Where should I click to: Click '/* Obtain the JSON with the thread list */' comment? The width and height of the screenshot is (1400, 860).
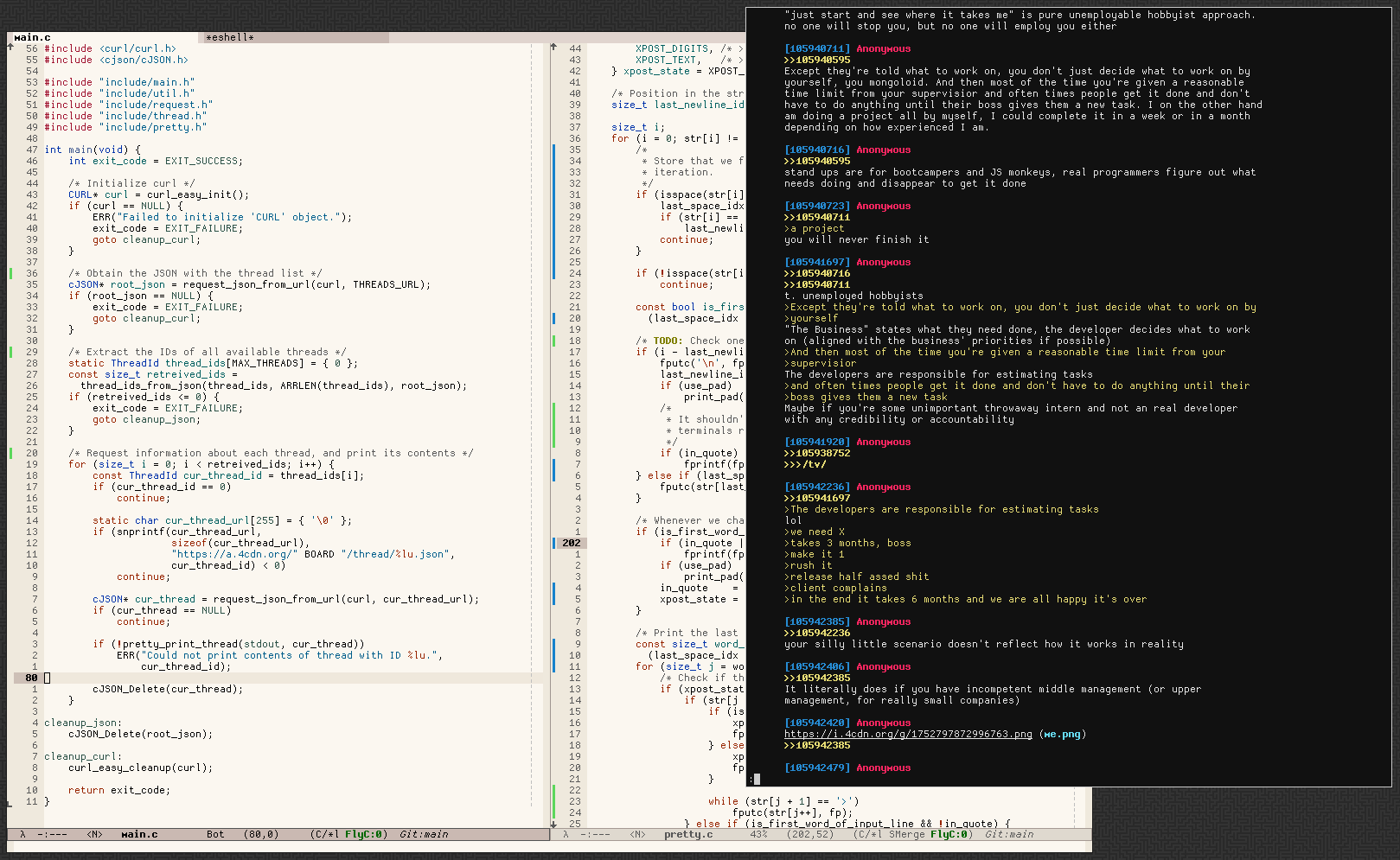tap(195, 273)
